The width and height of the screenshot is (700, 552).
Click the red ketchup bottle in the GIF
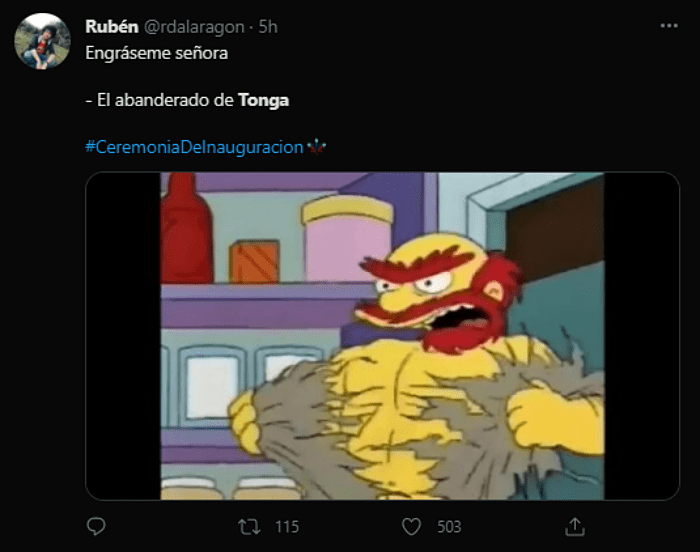tap(185, 228)
